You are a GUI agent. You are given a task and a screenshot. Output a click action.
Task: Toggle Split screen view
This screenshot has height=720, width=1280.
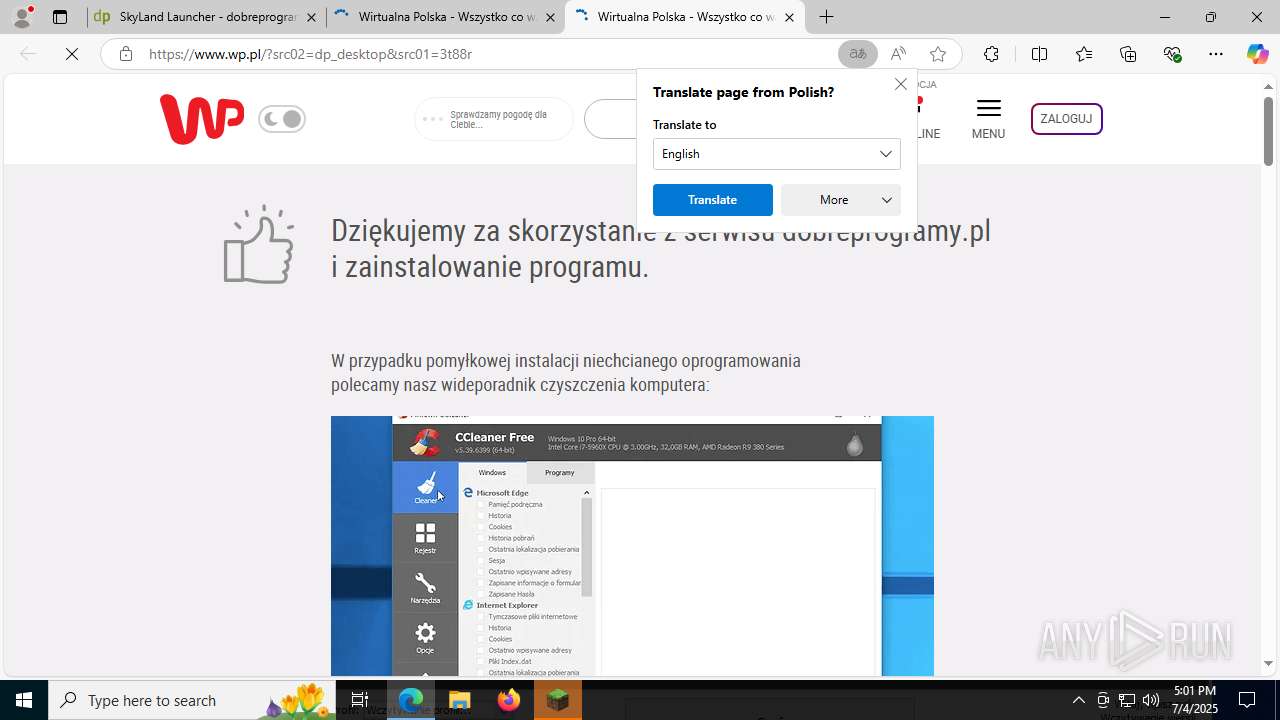pyautogui.click(x=1039, y=54)
